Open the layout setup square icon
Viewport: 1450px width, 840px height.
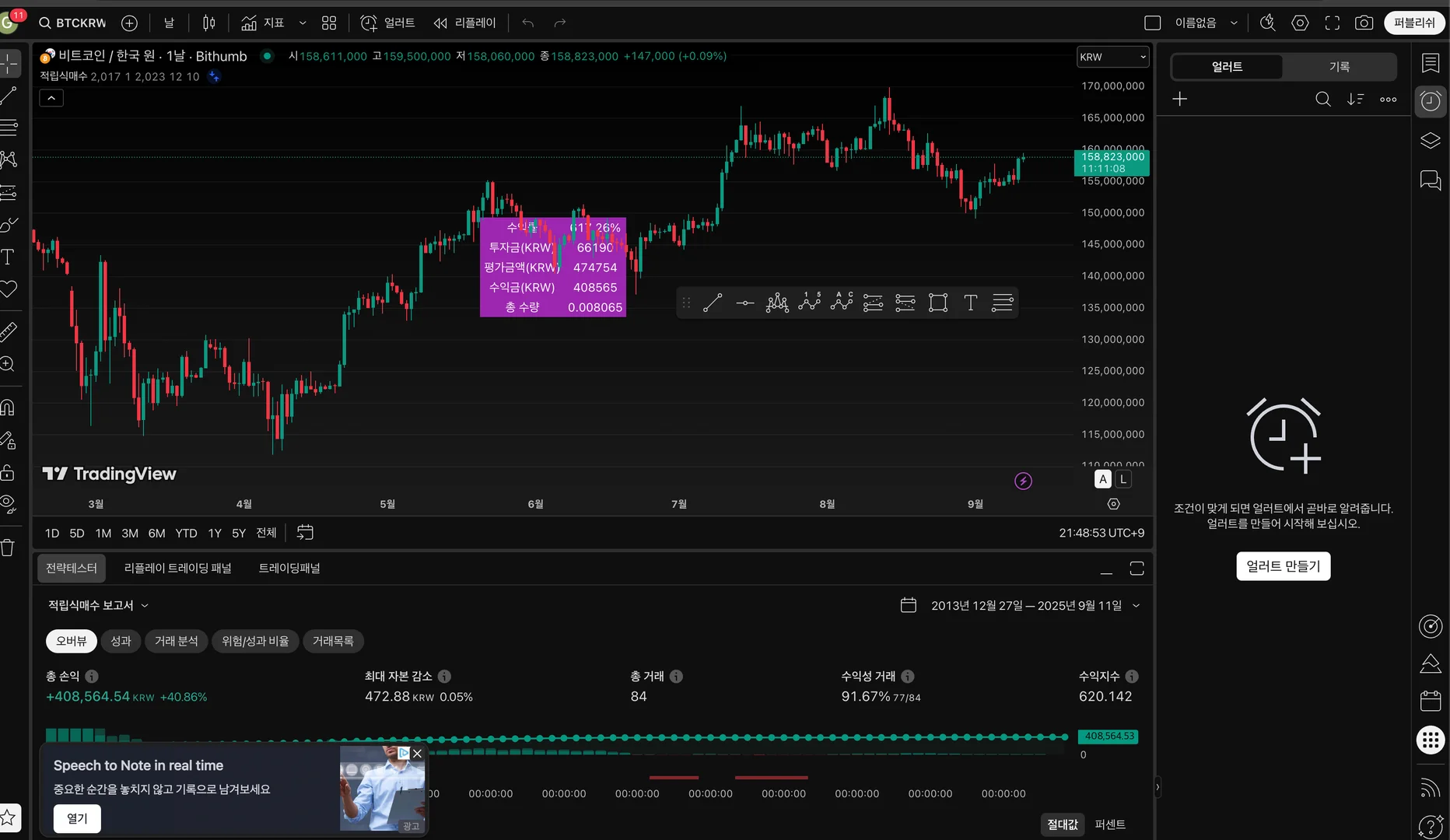[x=1153, y=23]
